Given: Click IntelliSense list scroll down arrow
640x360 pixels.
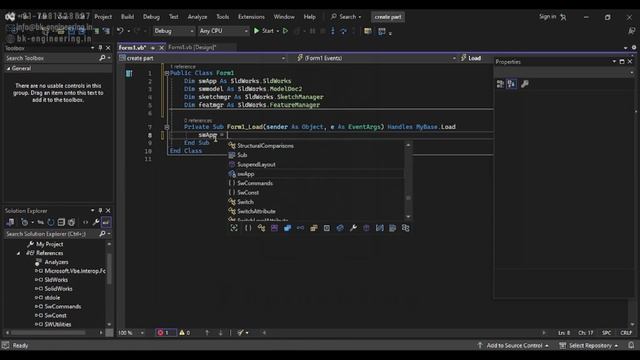Looking at the screenshot, I should coord(408,217).
